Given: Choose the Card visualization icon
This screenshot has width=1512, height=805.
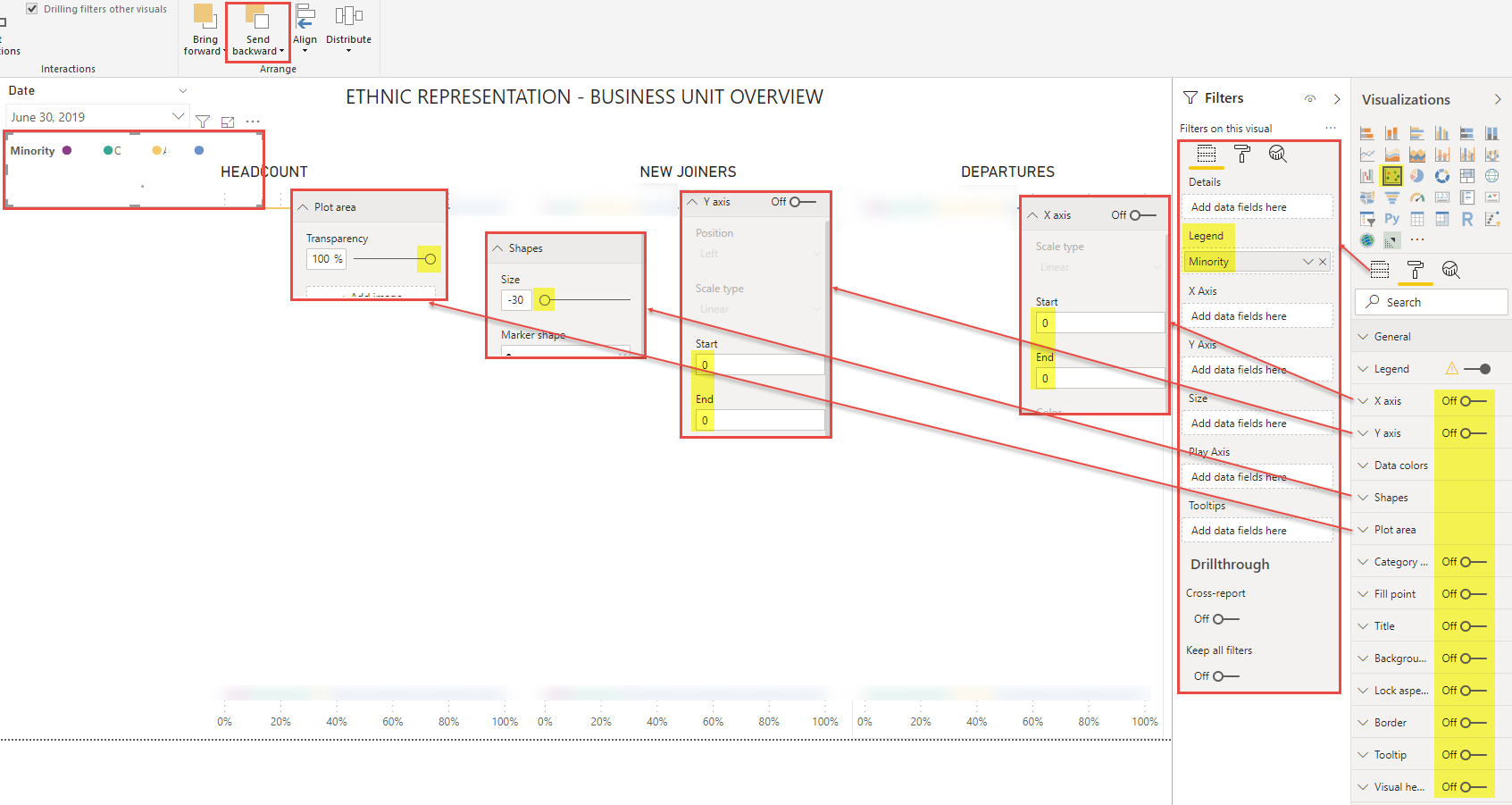Looking at the screenshot, I should [x=1442, y=197].
